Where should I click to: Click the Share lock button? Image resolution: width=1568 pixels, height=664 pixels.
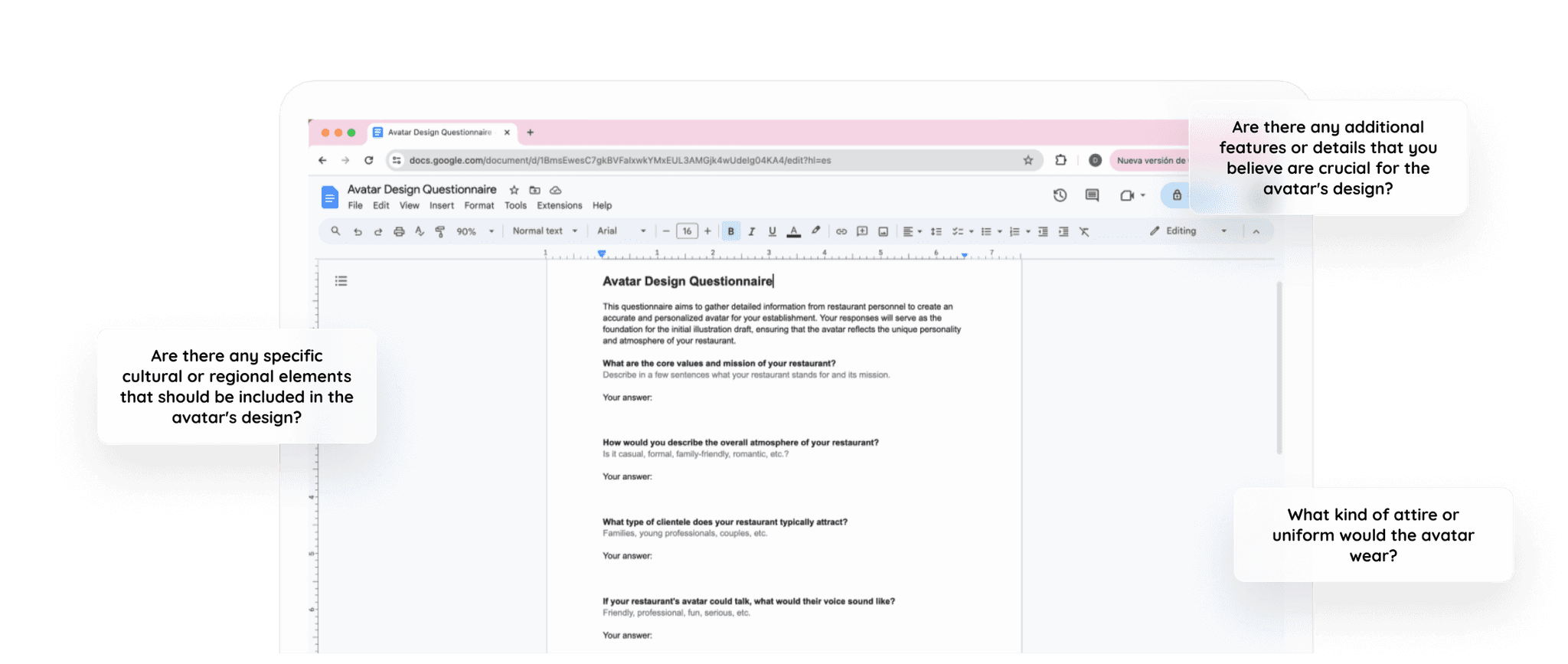point(1177,195)
